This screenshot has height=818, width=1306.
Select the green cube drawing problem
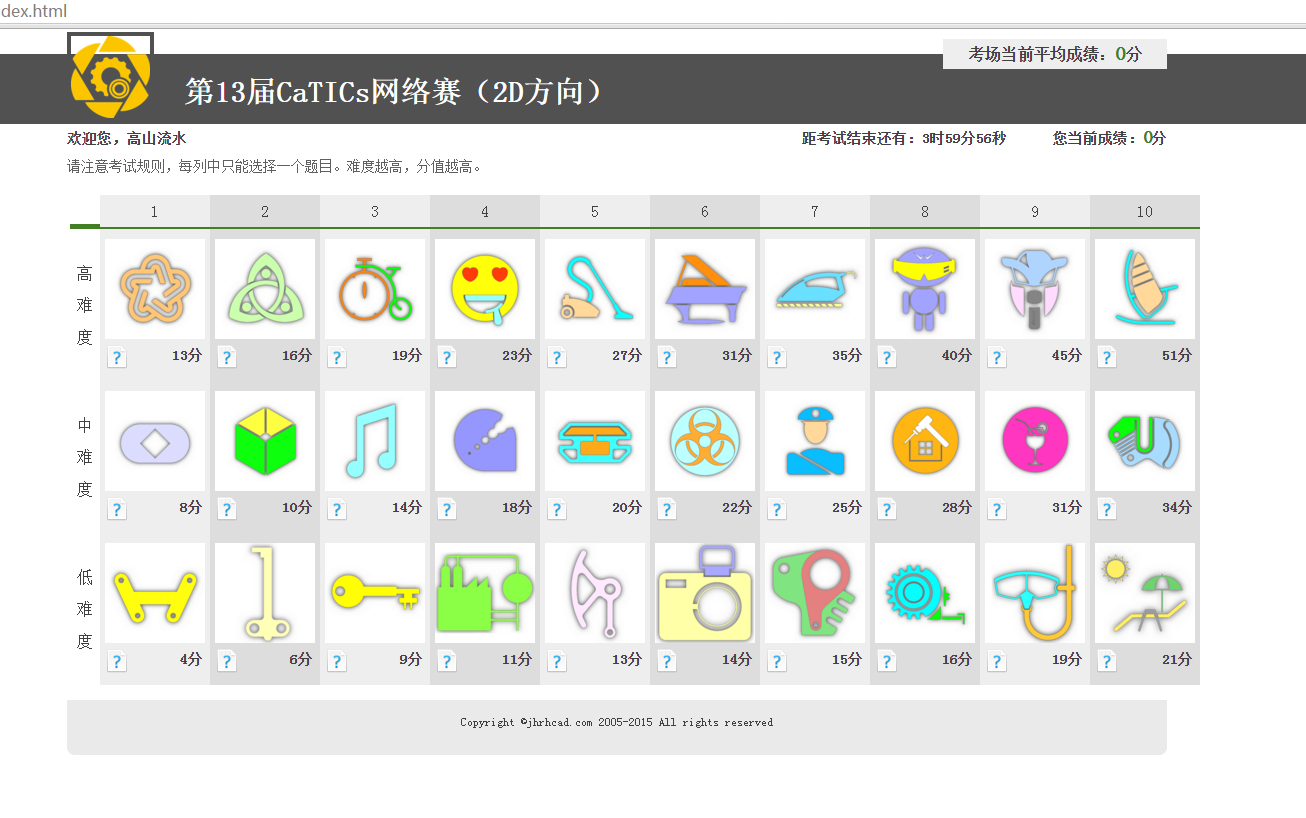pyautogui.click(x=265, y=441)
